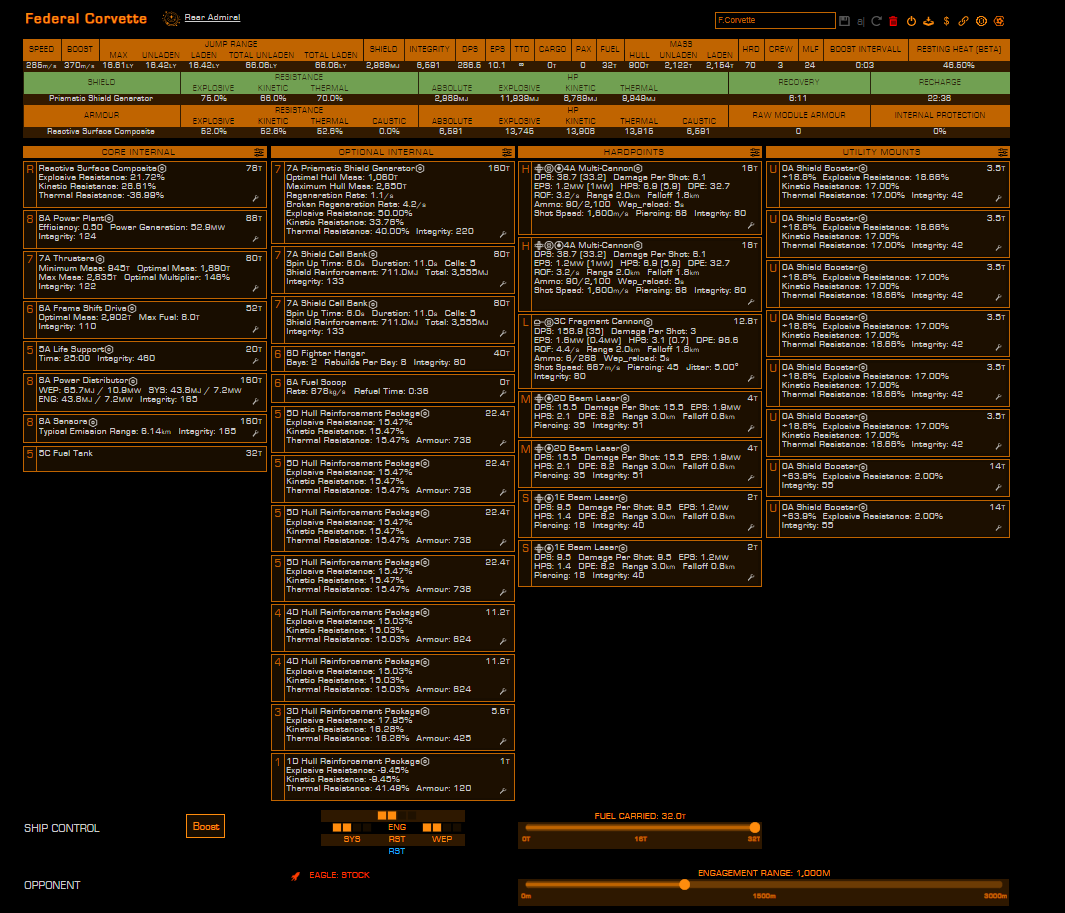Open the first 2D Beam Laser hardpoint slot

point(640,414)
